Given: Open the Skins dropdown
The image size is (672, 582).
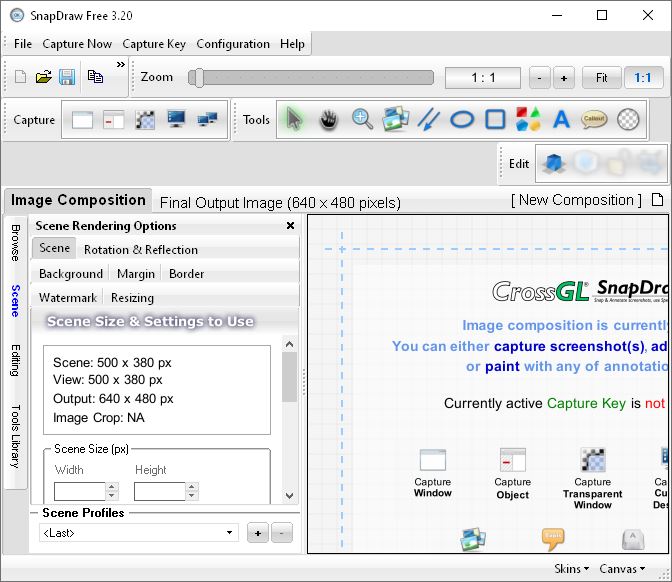Looking at the screenshot, I should click(571, 569).
